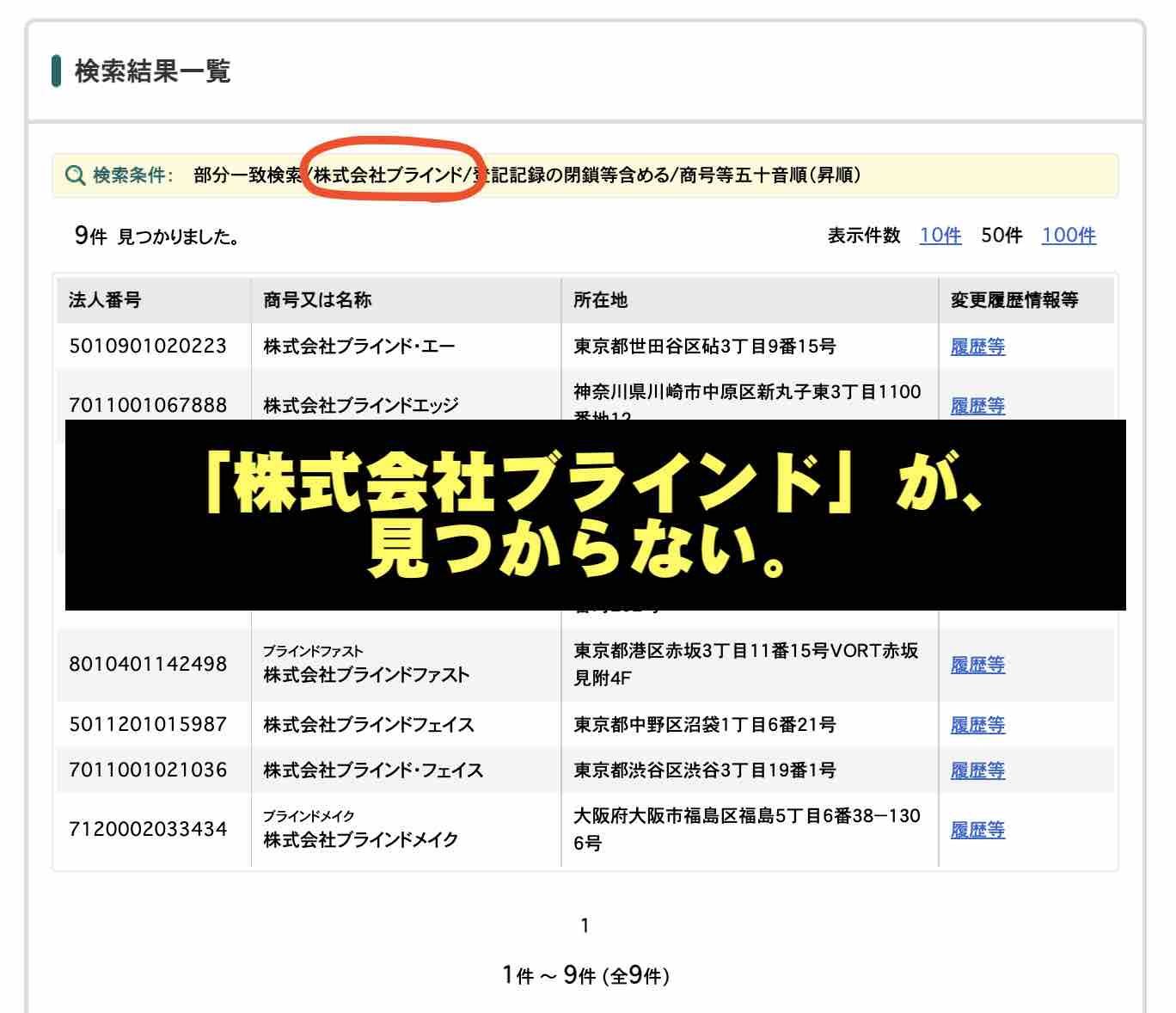Switch display count to 10件

point(940,235)
